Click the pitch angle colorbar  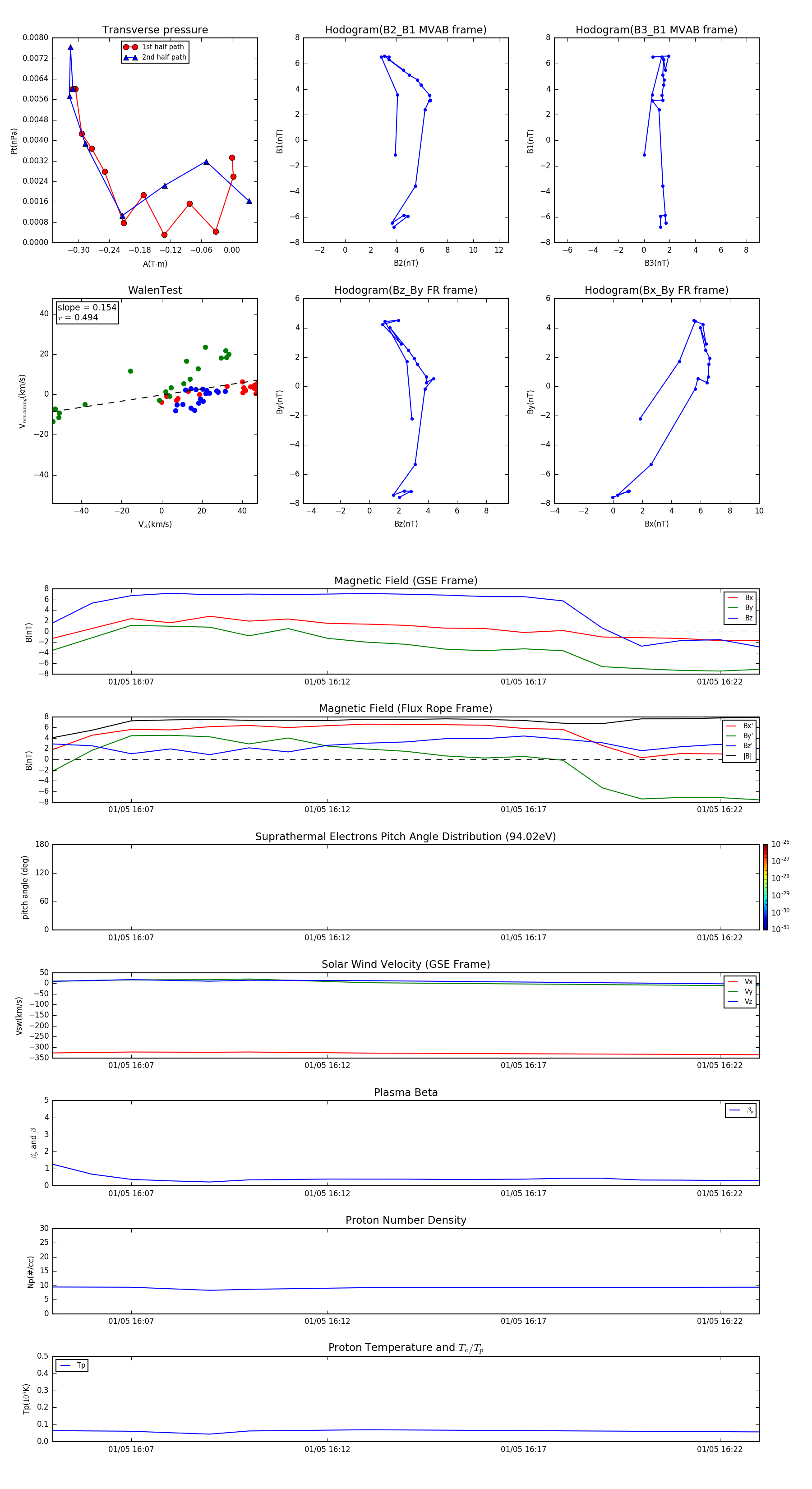point(765,887)
